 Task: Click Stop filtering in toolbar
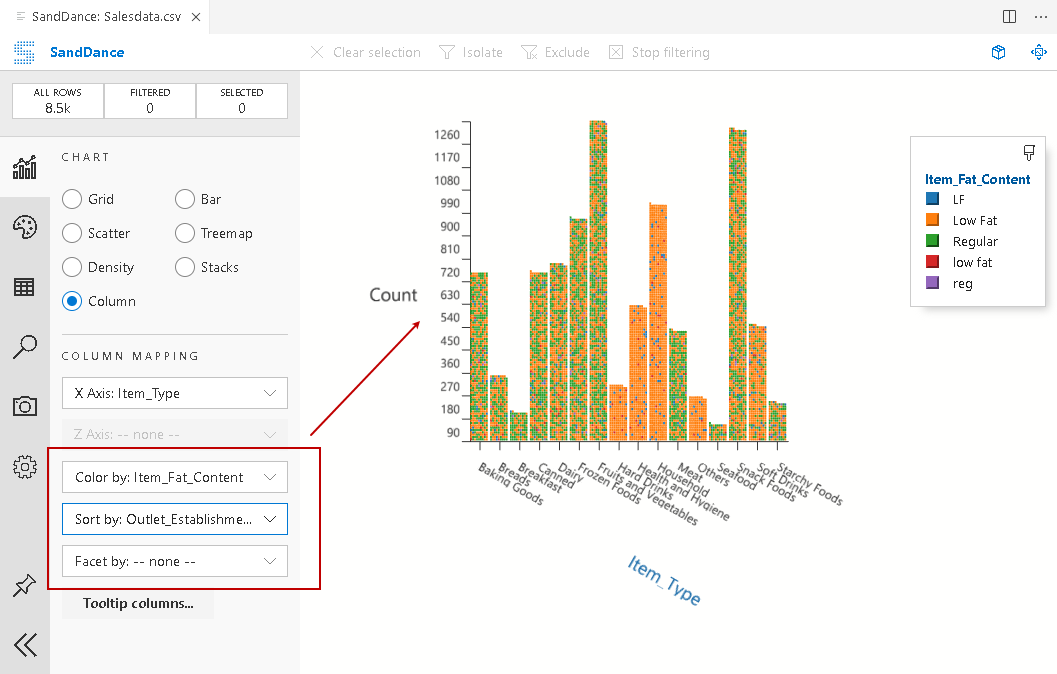(x=659, y=52)
